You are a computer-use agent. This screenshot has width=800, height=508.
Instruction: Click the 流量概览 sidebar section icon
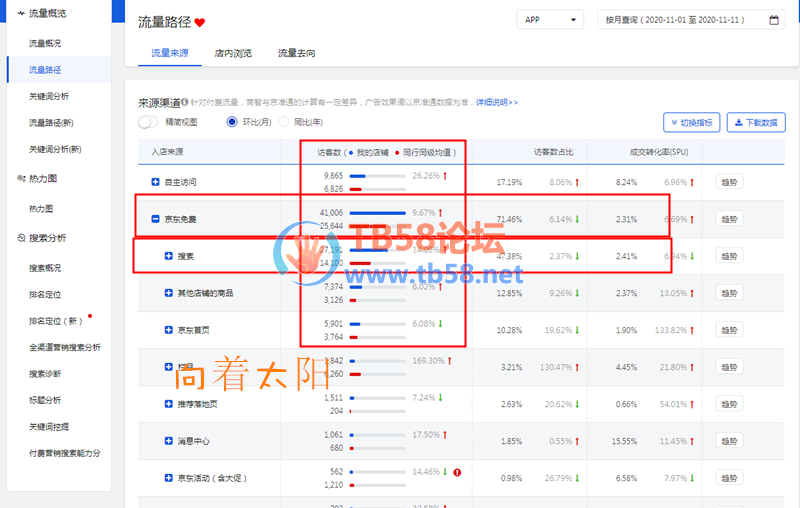tap(21, 13)
